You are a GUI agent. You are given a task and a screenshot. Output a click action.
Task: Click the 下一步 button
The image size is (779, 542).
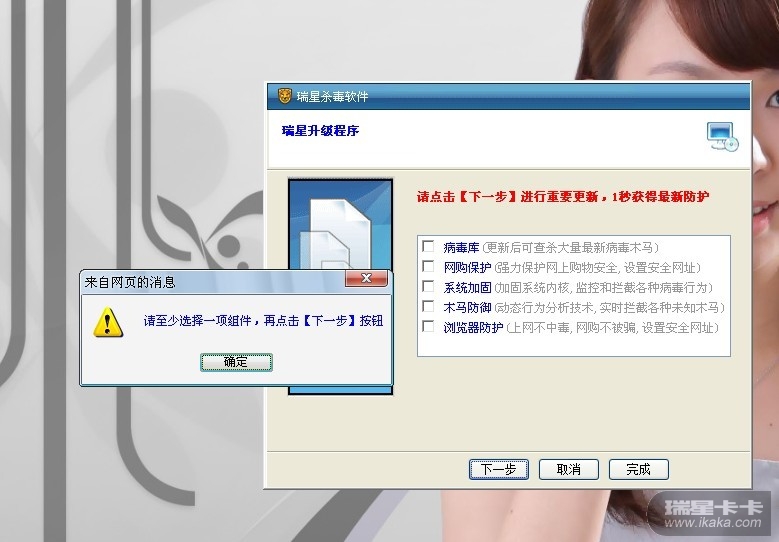[x=499, y=469]
